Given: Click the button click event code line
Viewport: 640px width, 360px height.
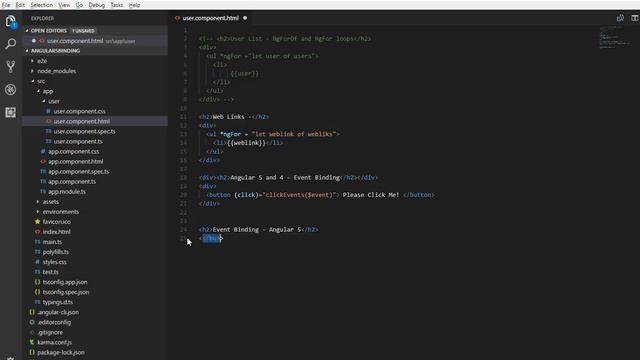Looking at the screenshot, I should pyautogui.click(x=320, y=195).
